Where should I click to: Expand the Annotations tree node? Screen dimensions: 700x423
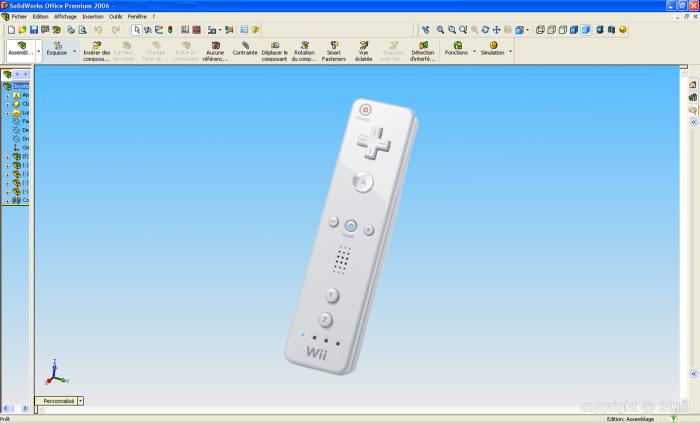8,95
